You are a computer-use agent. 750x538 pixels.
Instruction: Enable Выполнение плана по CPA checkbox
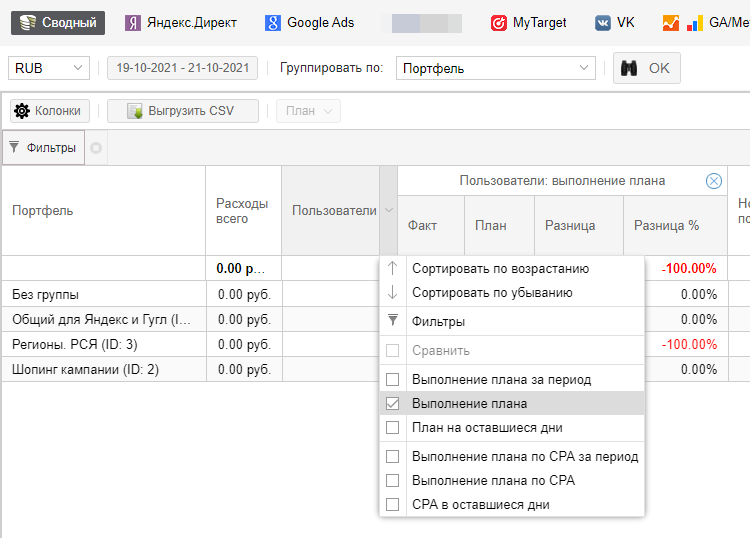[392, 481]
